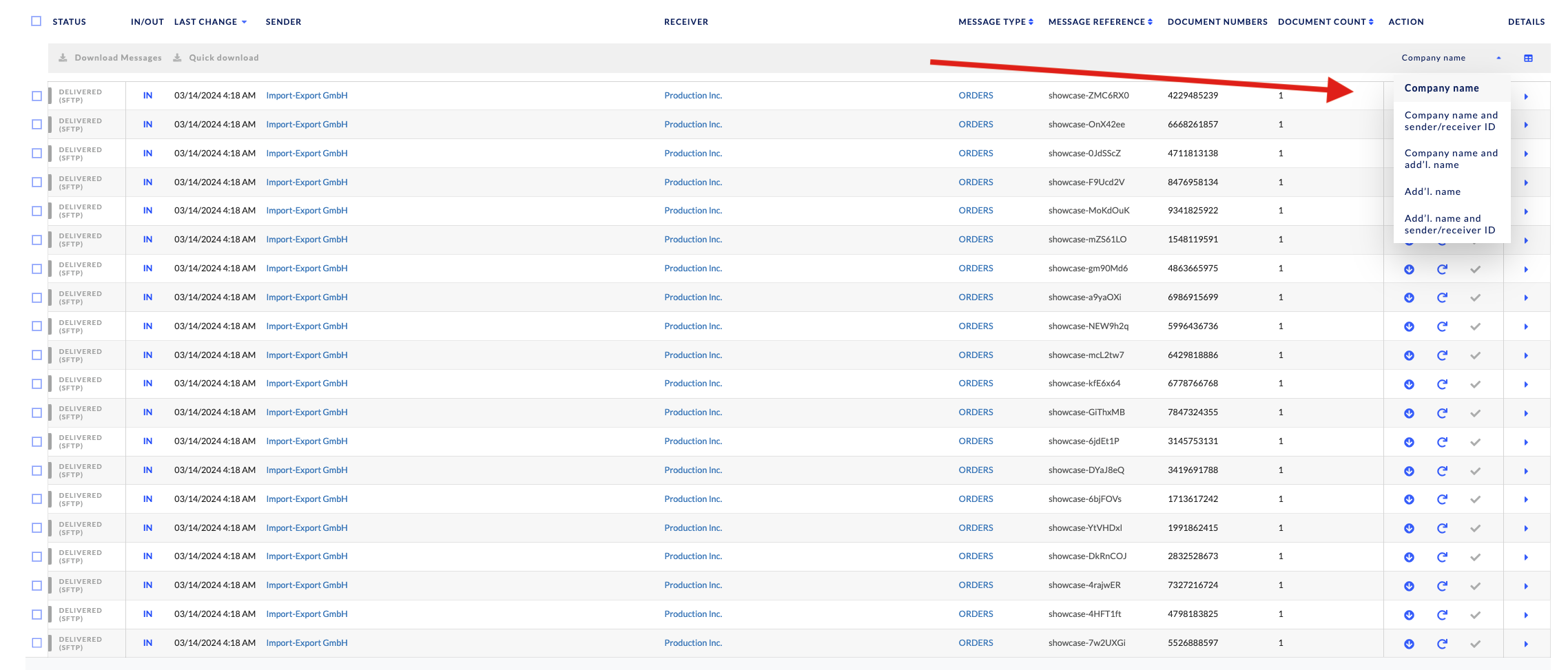Click the refresh icon in the showcase-a9yaOXi row
Image resolution: width=1568 pixels, height=670 pixels.
[x=1442, y=298]
